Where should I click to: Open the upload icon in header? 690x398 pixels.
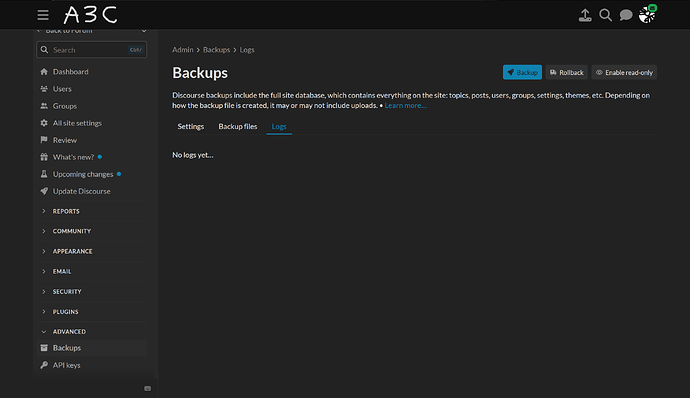coord(585,15)
